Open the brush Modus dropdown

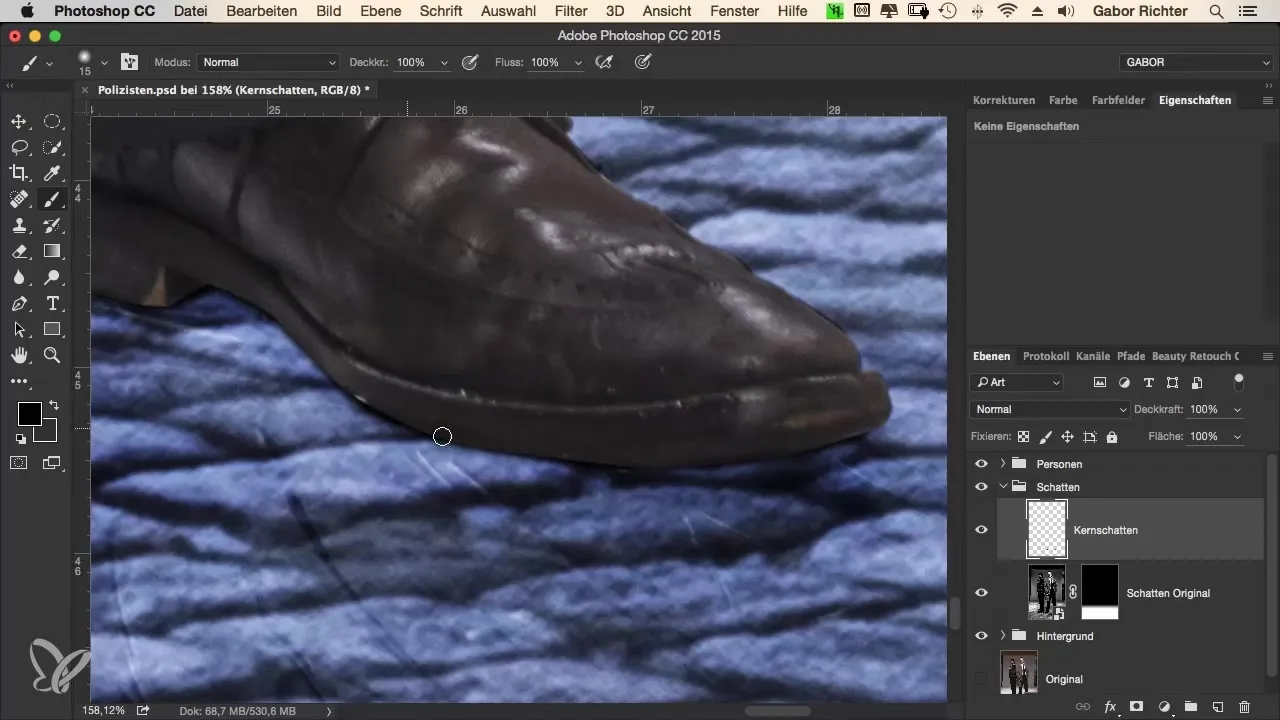268,62
